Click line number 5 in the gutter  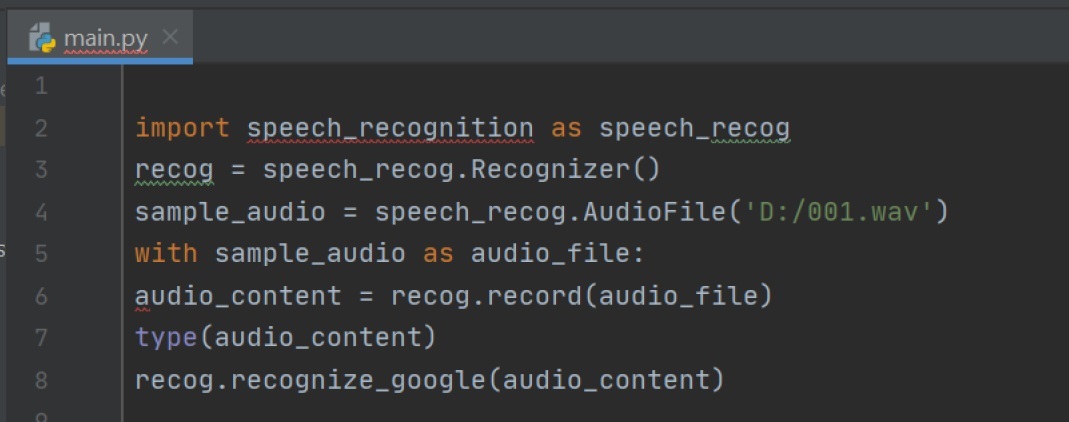[x=41, y=253]
